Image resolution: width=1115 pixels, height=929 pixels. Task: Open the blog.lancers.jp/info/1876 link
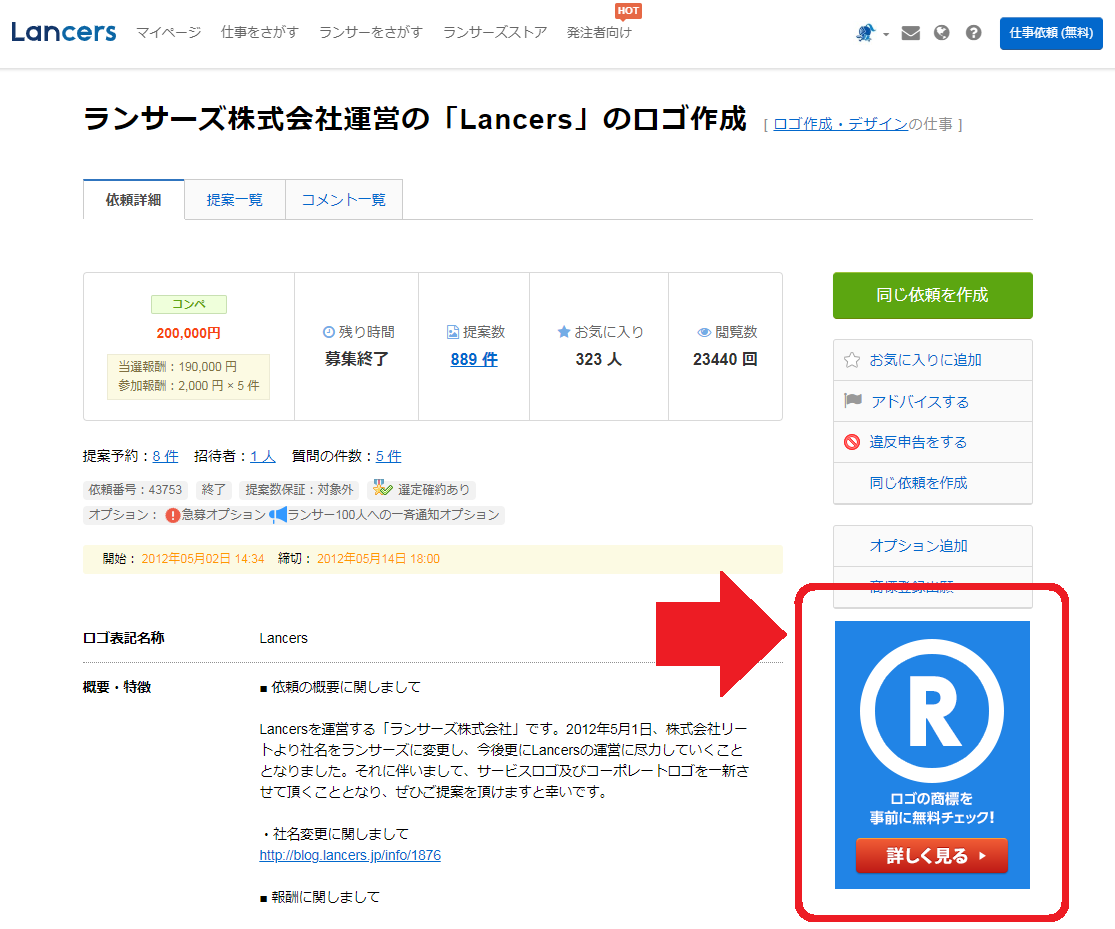click(x=350, y=855)
